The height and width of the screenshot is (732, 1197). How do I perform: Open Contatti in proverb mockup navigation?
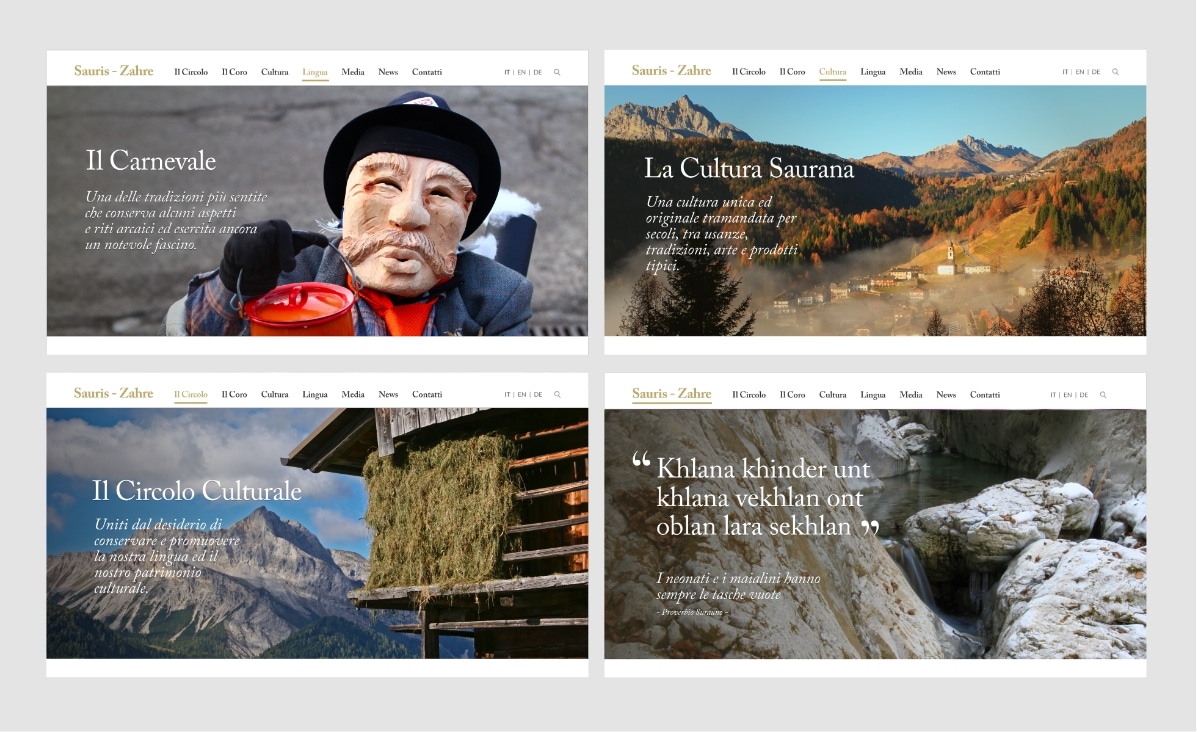coord(985,395)
